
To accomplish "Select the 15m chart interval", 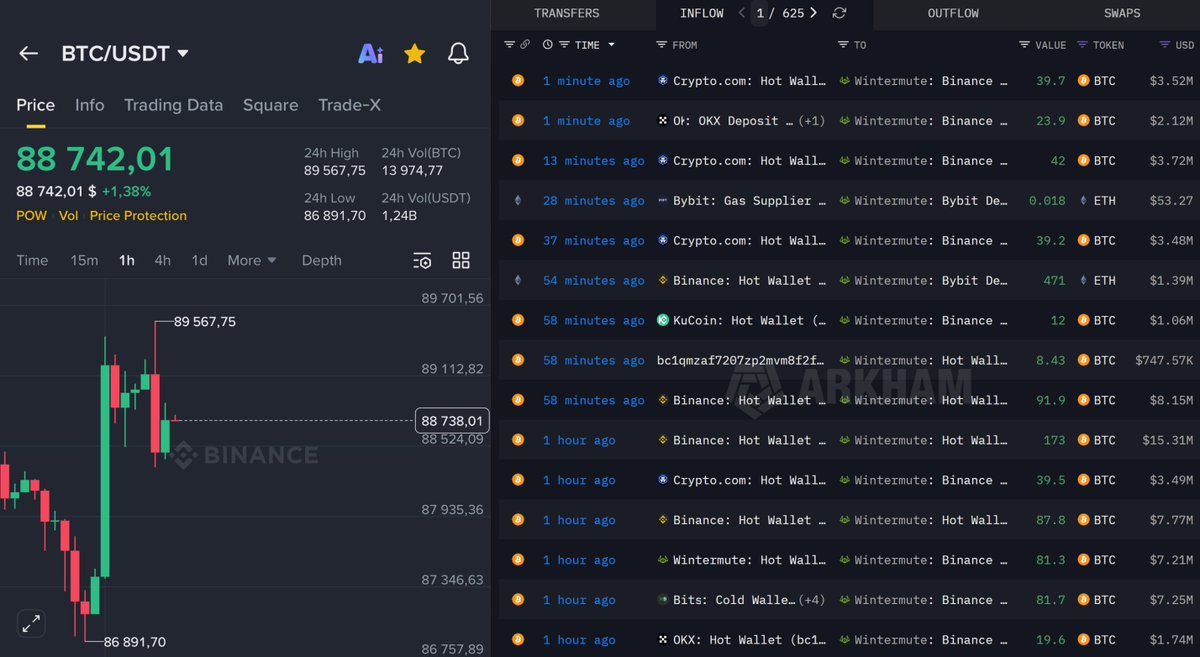I will [x=84, y=260].
